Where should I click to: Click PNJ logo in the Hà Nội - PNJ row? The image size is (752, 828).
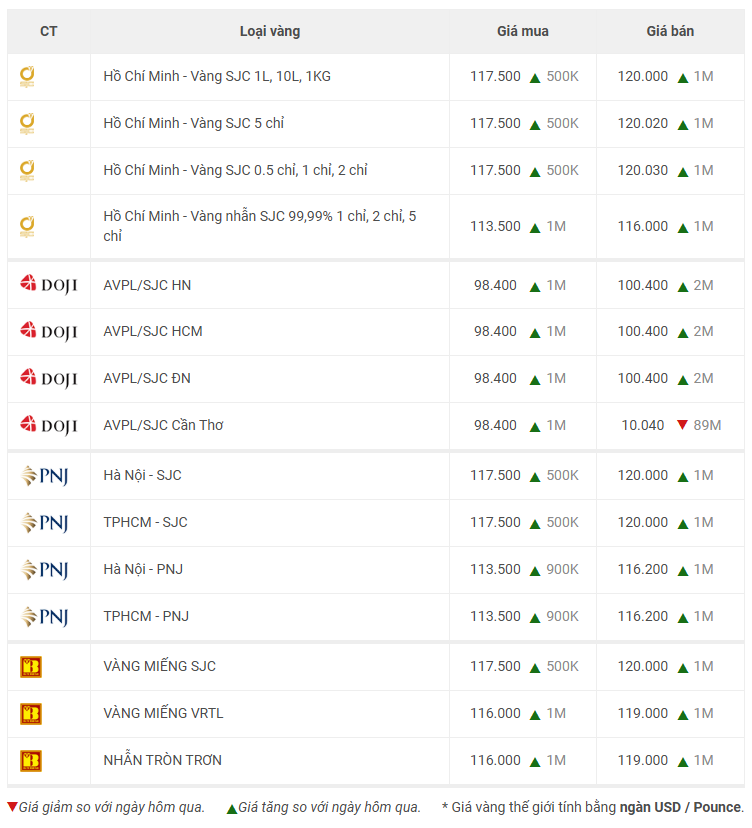(x=44, y=570)
